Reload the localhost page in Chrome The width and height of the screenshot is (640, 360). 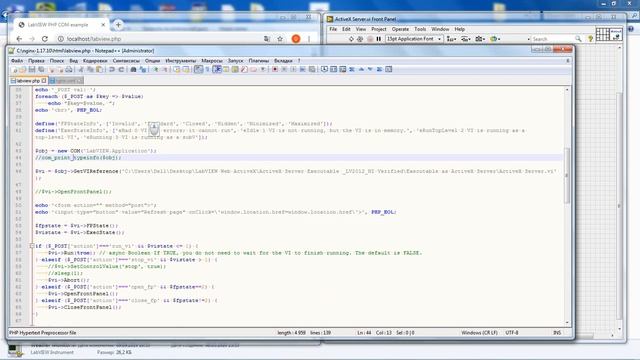click(45, 39)
